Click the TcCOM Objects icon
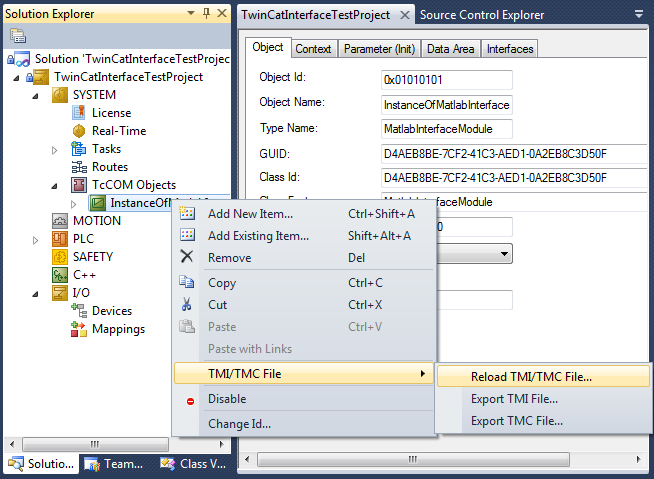This screenshot has width=654, height=479. 79,185
